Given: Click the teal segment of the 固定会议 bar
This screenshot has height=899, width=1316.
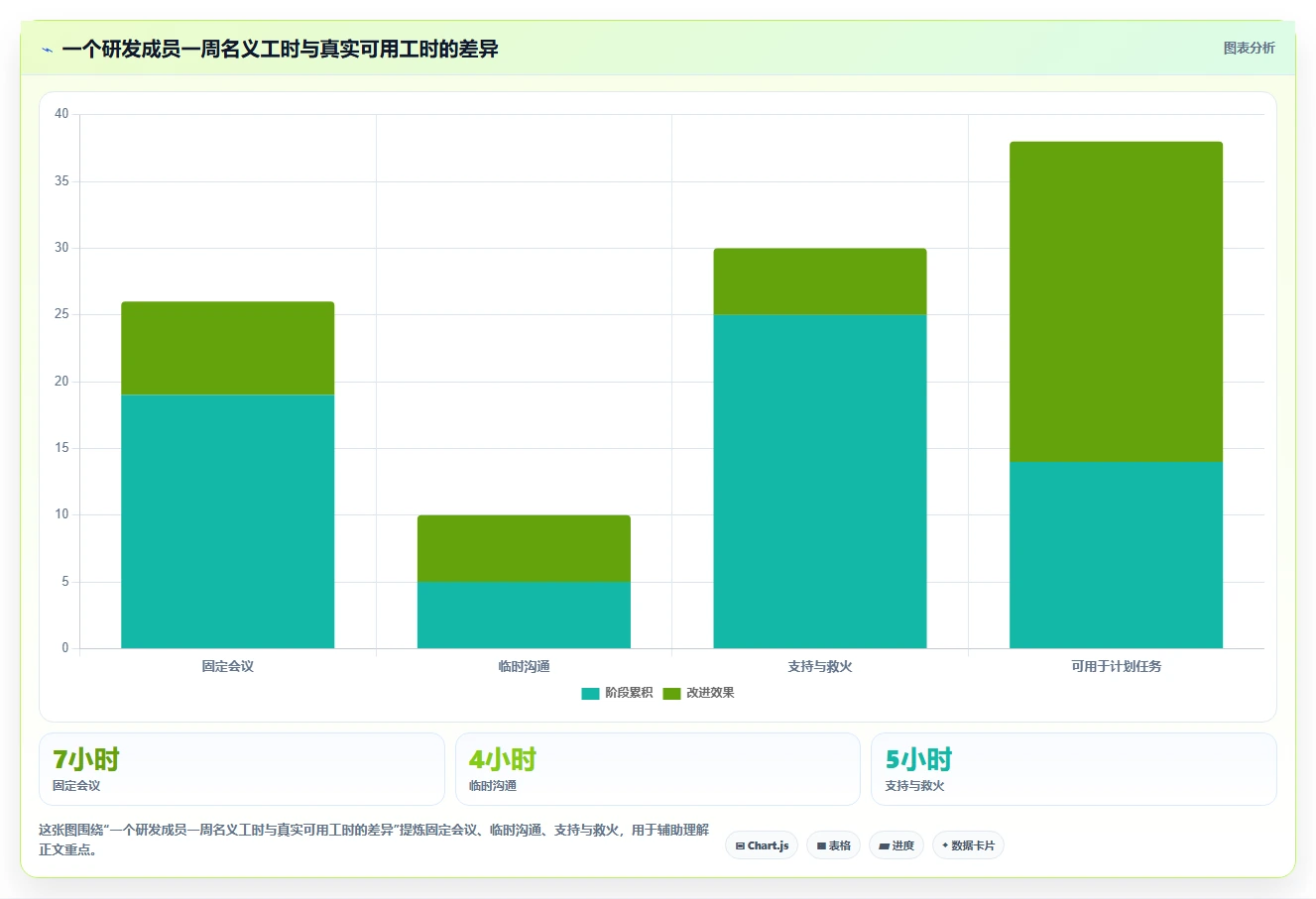Looking at the screenshot, I should 228,521.
